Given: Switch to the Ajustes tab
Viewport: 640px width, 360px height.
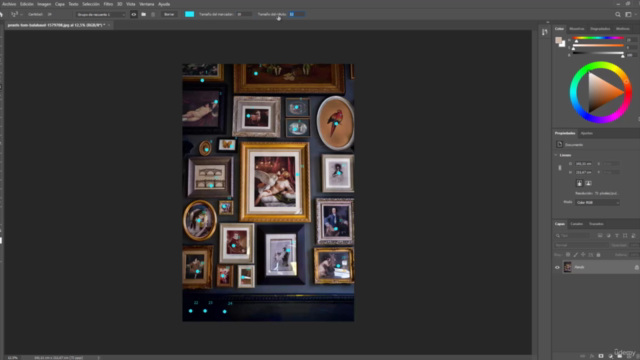Looking at the screenshot, I should coord(587,133).
